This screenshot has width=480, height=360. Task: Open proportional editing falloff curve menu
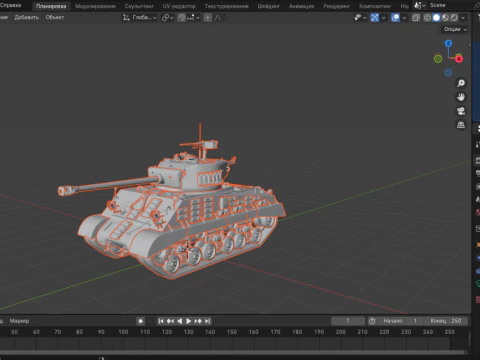(218, 18)
